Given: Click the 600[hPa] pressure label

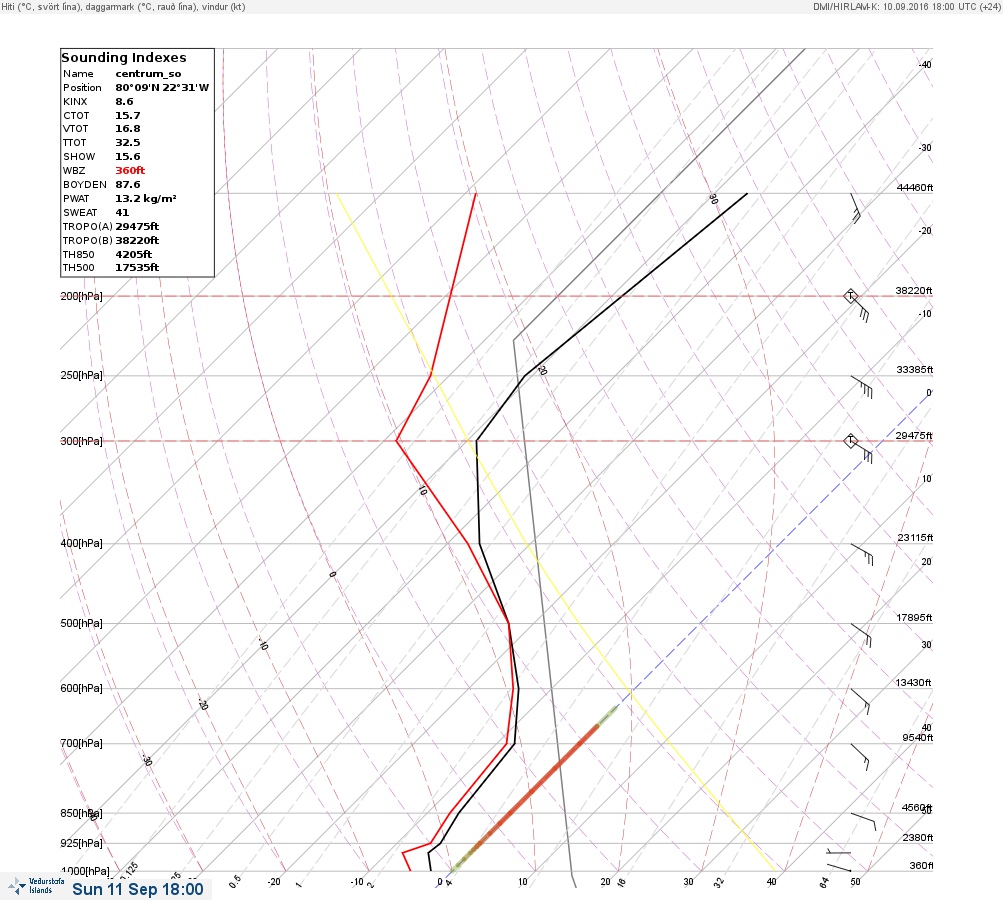Looking at the screenshot, I should 81,688.
